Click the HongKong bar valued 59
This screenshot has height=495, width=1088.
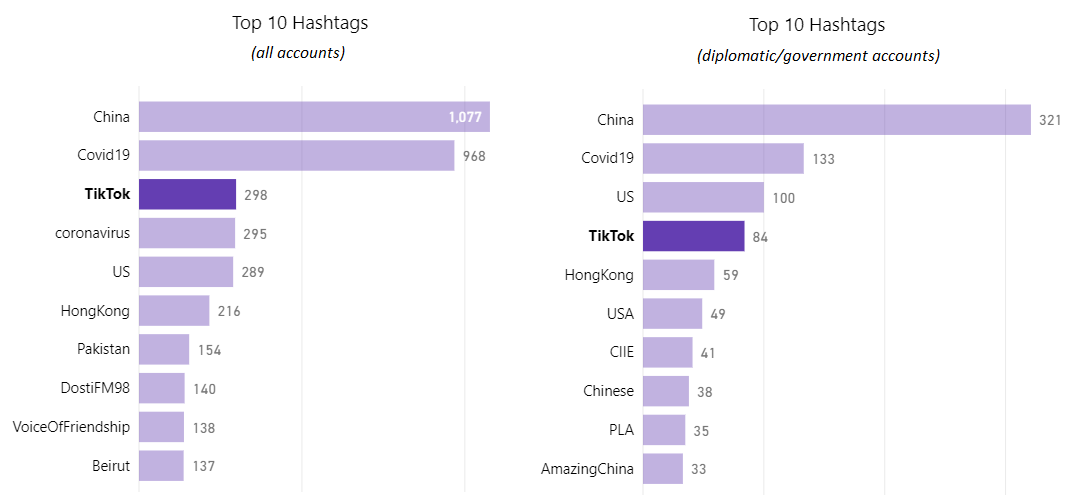(679, 275)
